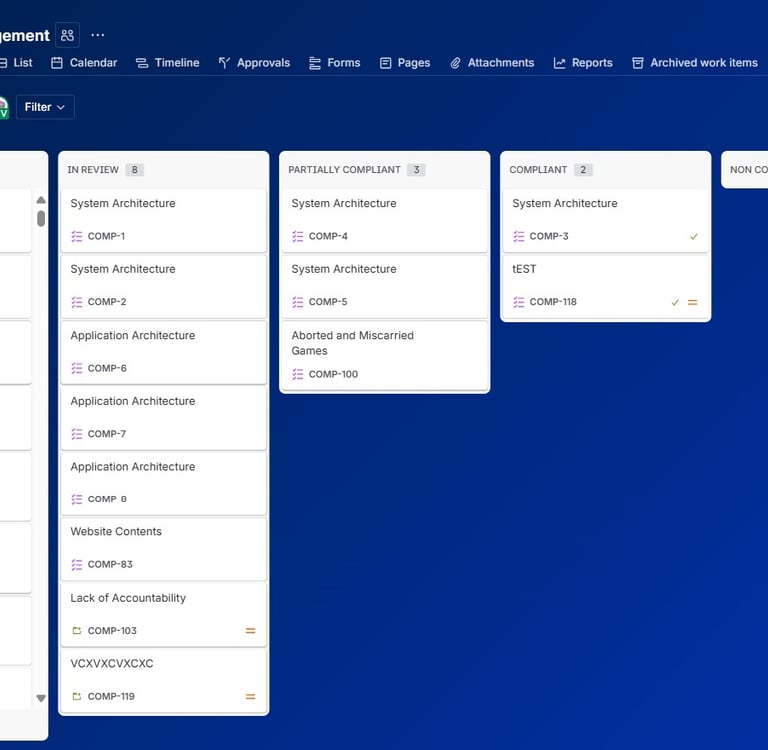Click the left column scrollbar thumb
Viewport: 768px width, 750px height.
(x=41, y=218)
